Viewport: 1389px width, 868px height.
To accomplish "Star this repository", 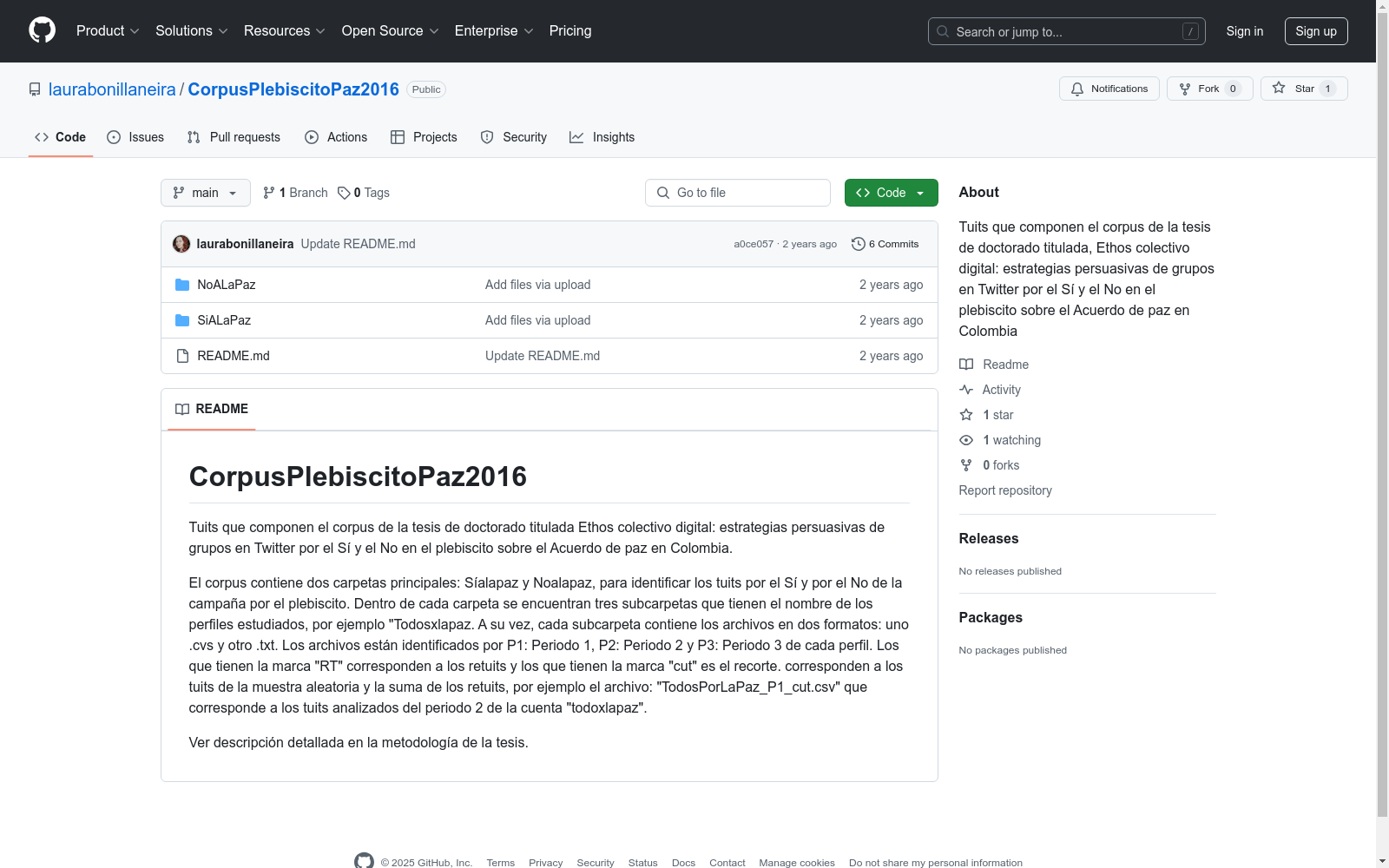I will click(1304, 89).
